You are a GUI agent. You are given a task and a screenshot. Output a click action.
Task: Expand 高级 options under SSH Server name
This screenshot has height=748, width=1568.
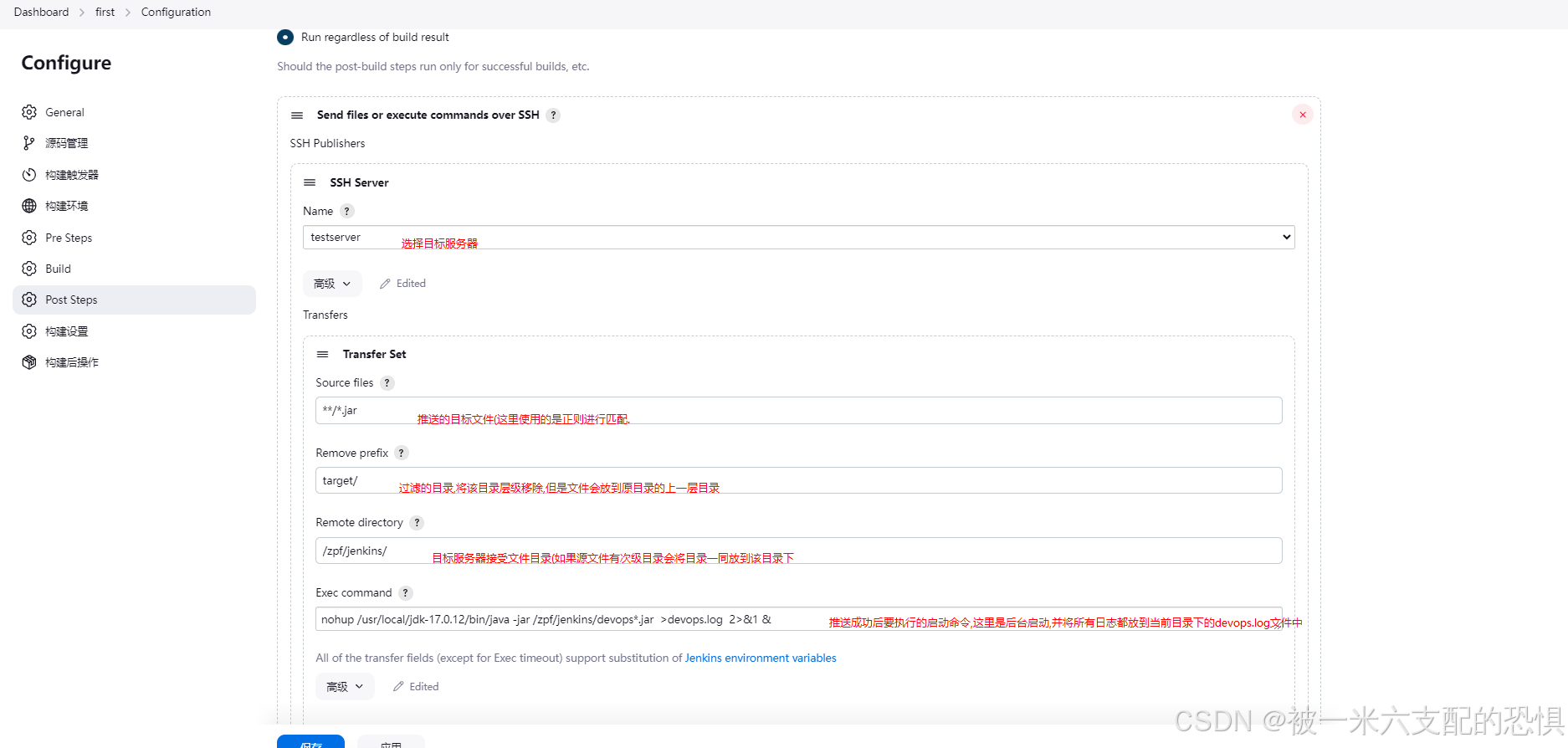coord(332,284)
